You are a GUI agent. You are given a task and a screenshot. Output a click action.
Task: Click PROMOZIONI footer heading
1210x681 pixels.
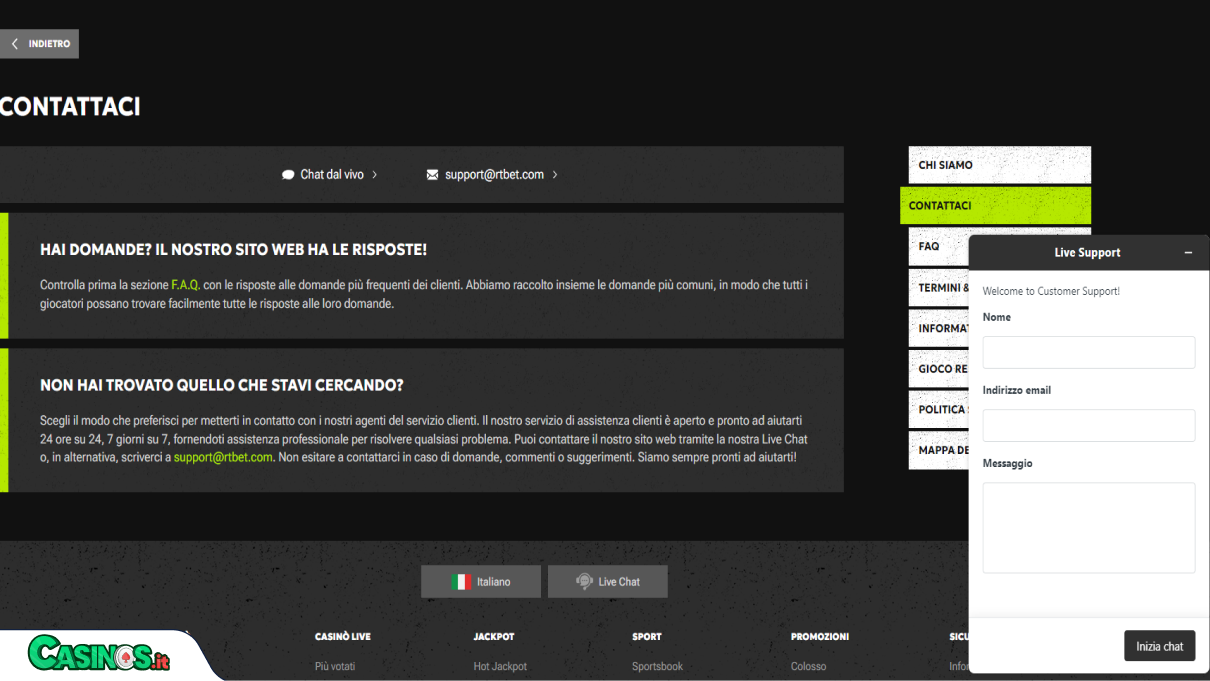point(820,636)
